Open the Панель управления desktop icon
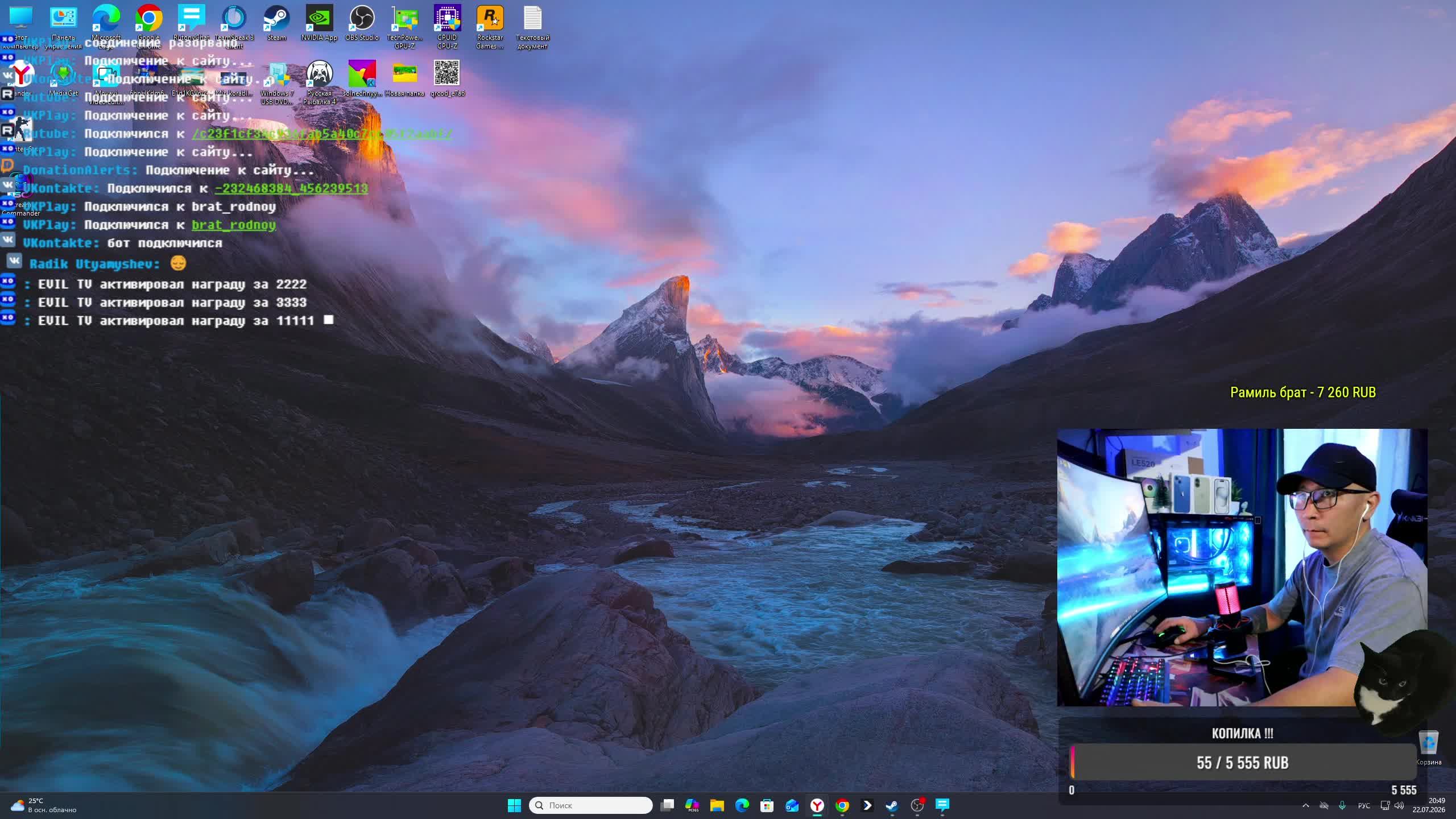1456x819 pixels. coord(63,26)
